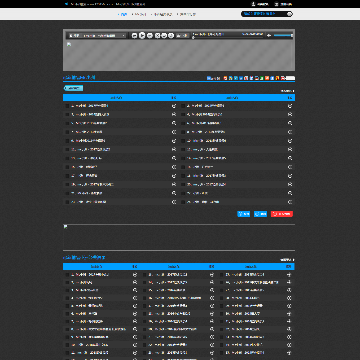Image resolution: width=360 pixels, height=360 pixels.
Task: Click the first share icon in the colorful share row
Action: (x=225, y=78)
